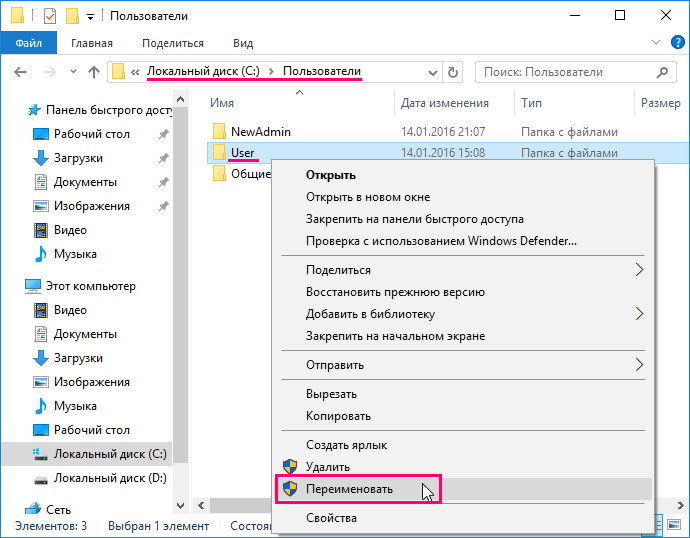Click the Back navigation arrow
This screenshot has height=538, width=690.
click(21, 72)
